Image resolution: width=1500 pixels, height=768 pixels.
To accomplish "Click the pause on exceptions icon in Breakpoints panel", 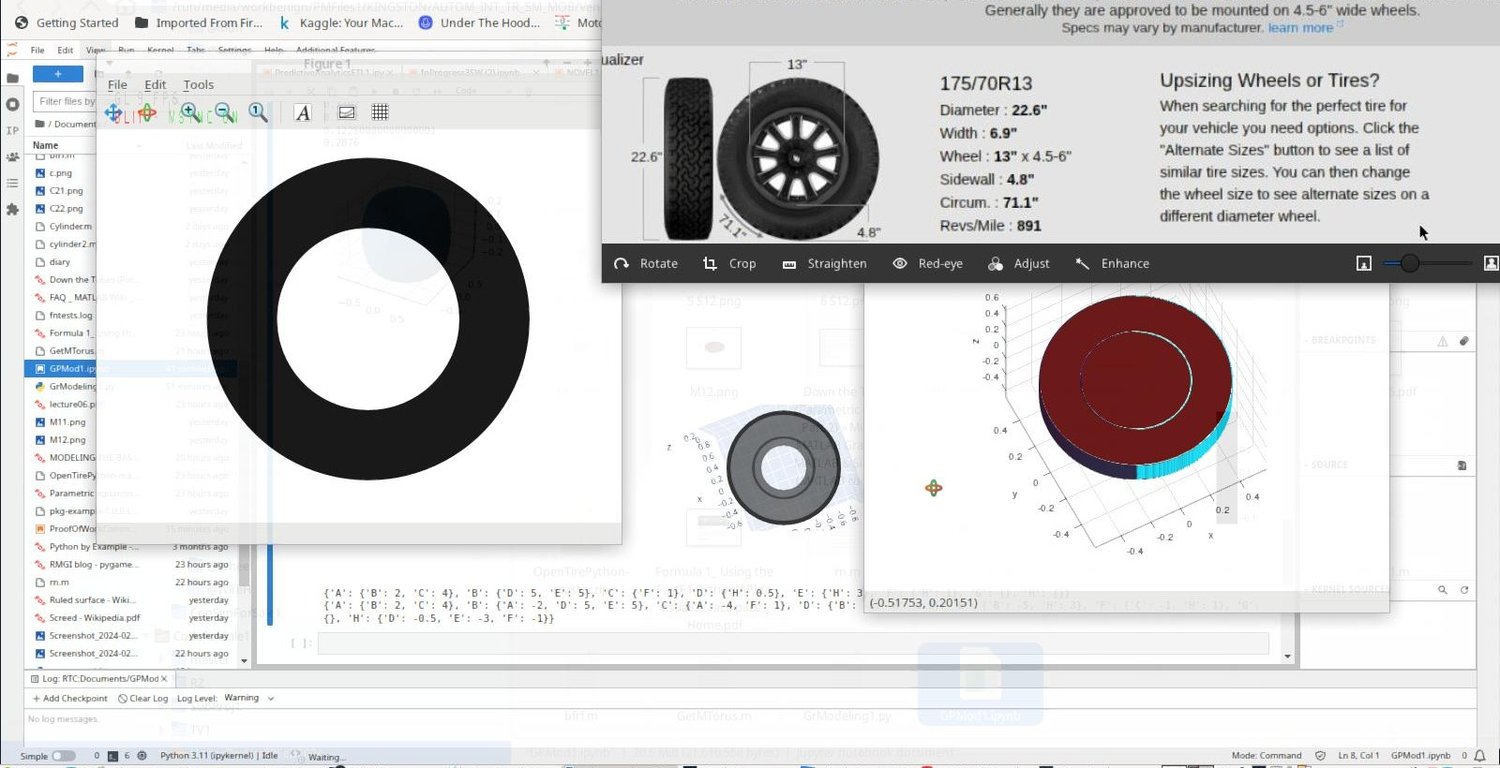I will pos(1442,341).
